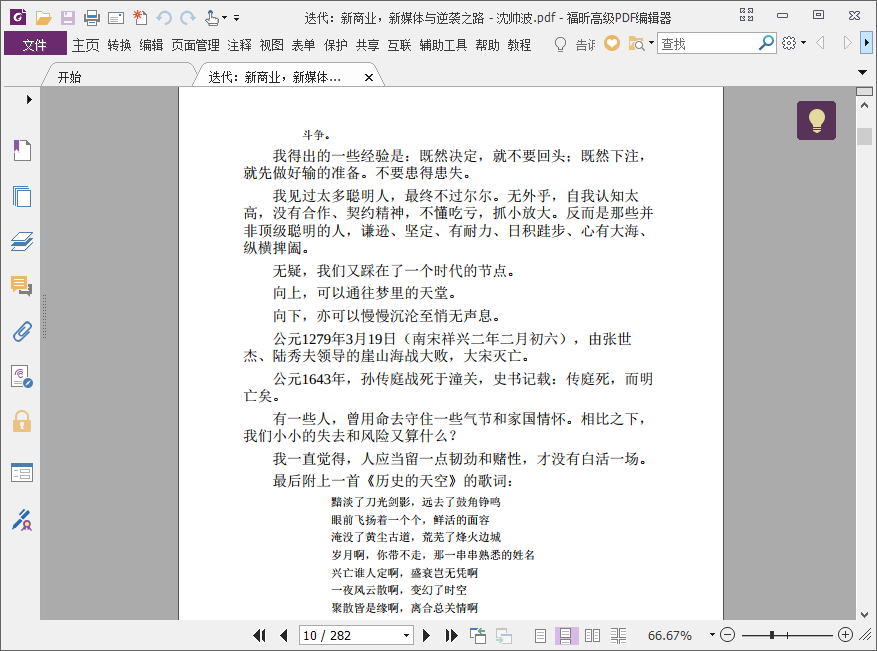The image size is (877, 651).
Task: Expand the ribbon scroll right arrow
Action: click(866, 43)
